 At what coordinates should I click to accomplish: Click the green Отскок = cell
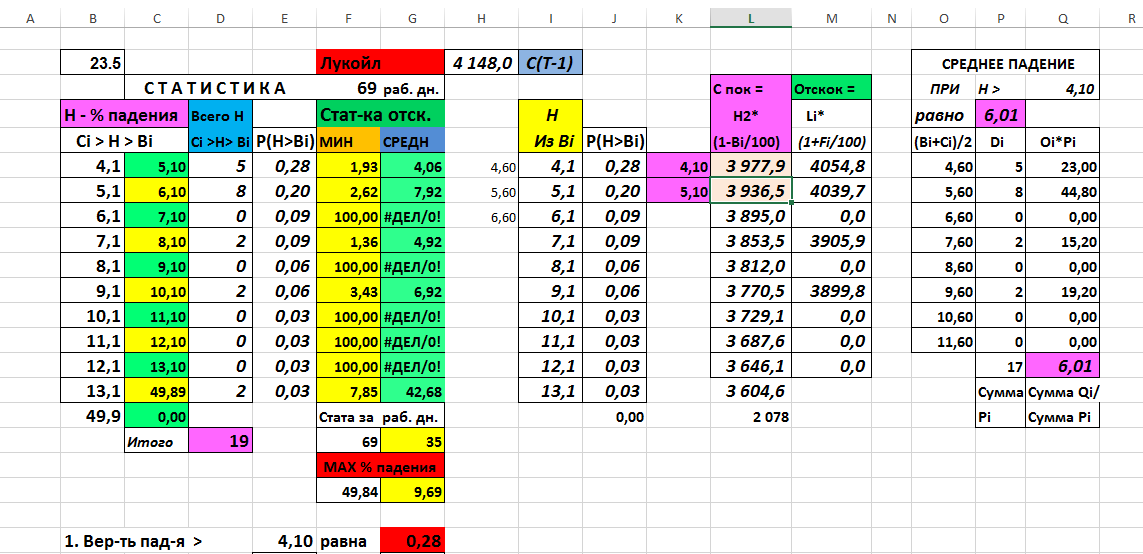coord(832,88)
